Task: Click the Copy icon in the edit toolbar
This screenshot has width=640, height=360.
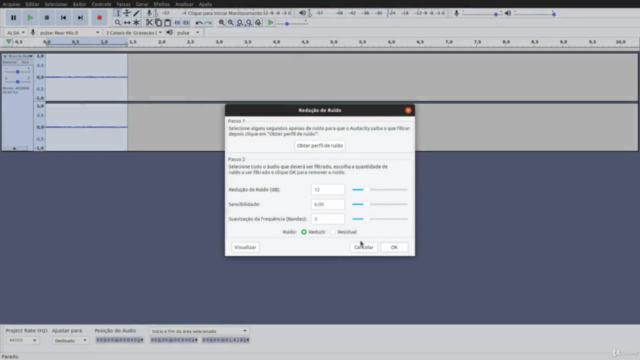Action: [x=158, y=22]
